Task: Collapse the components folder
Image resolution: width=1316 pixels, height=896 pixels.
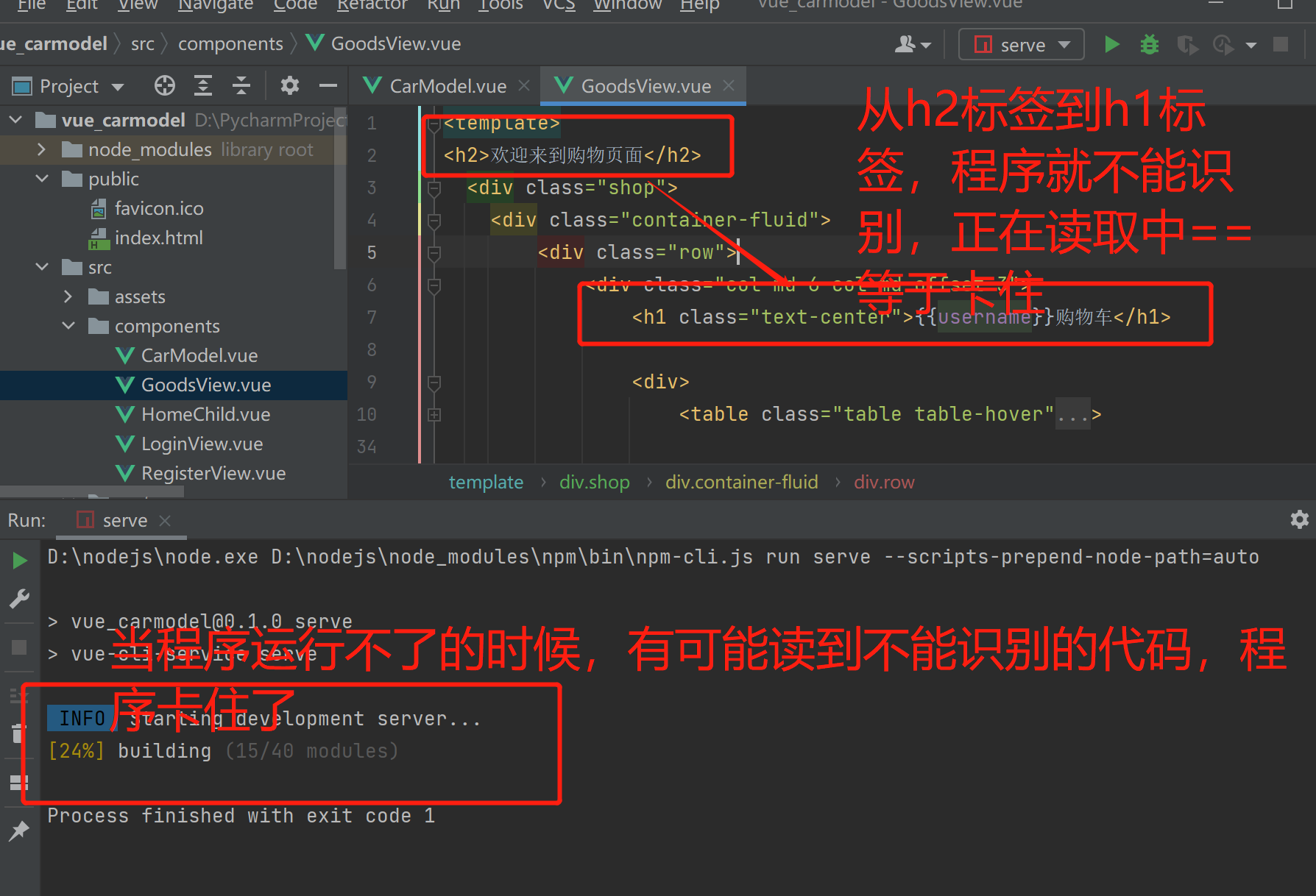Action: pos(68,326)
